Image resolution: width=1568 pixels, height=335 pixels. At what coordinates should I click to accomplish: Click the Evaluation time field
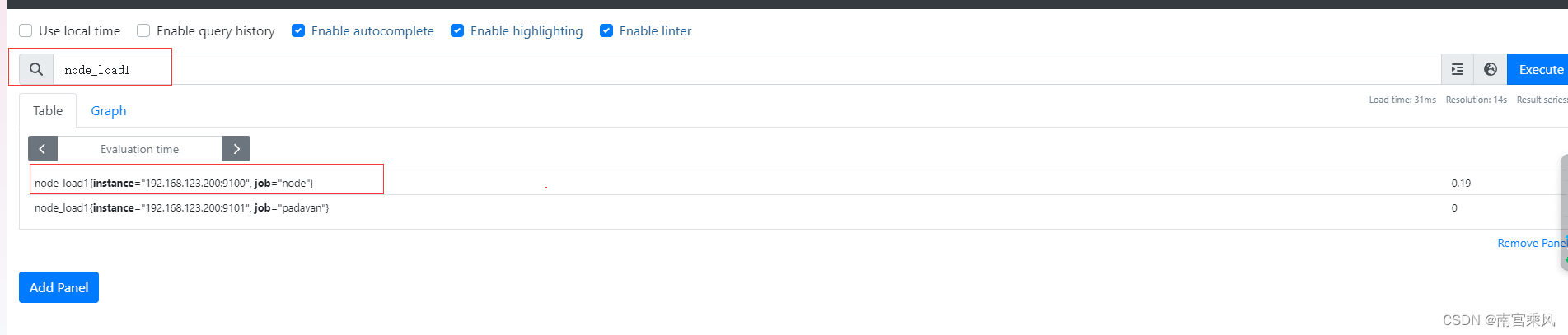point(139,149)
